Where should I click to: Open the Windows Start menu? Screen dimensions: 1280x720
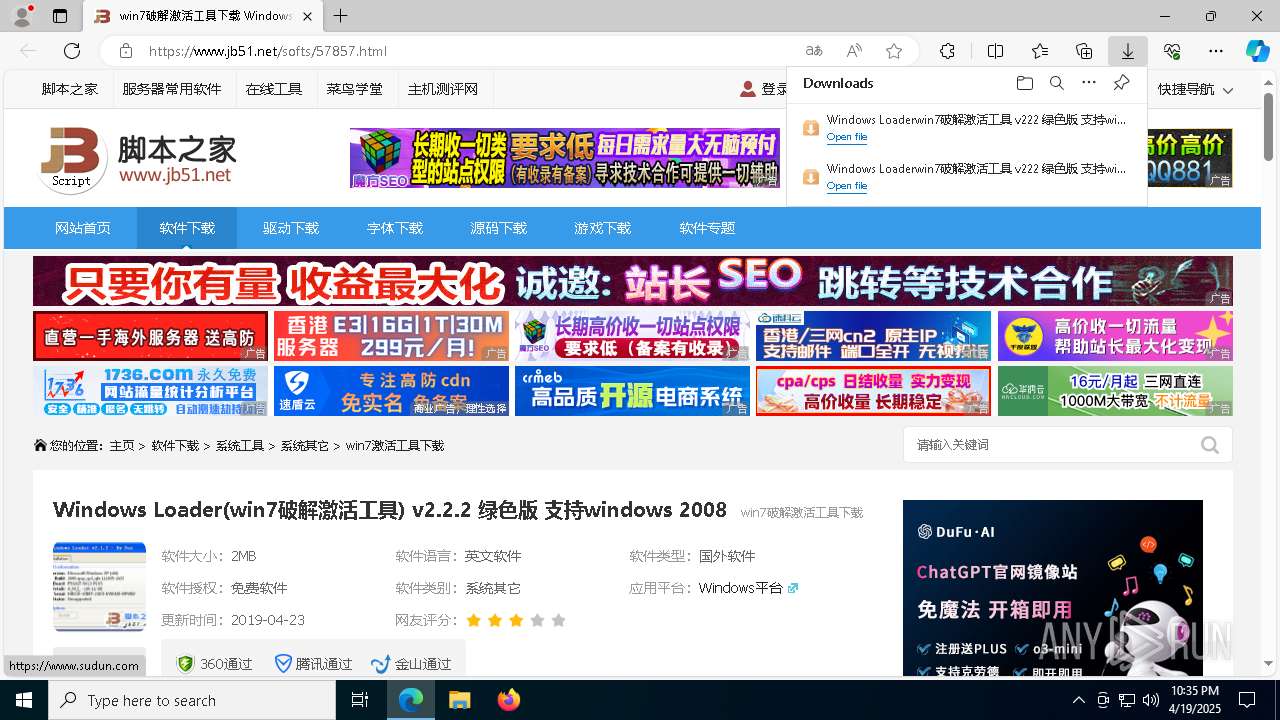click(24, 700)
